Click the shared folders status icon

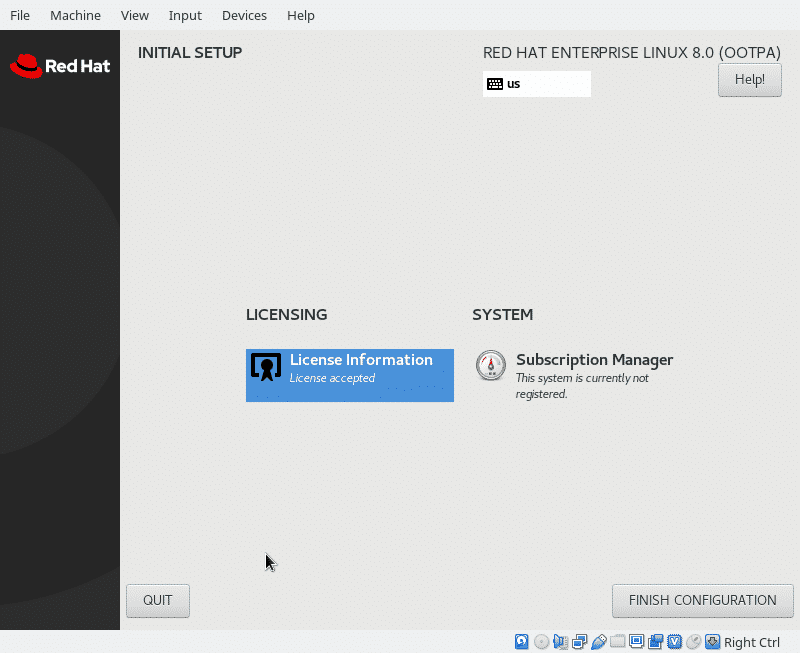[x=617, y=641]
